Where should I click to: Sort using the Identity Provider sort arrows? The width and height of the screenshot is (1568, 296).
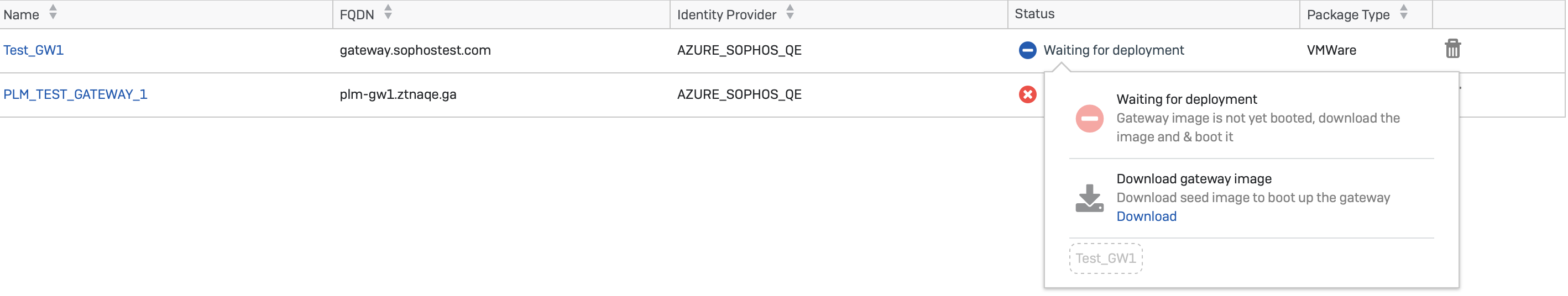click(x=790, y=12)
